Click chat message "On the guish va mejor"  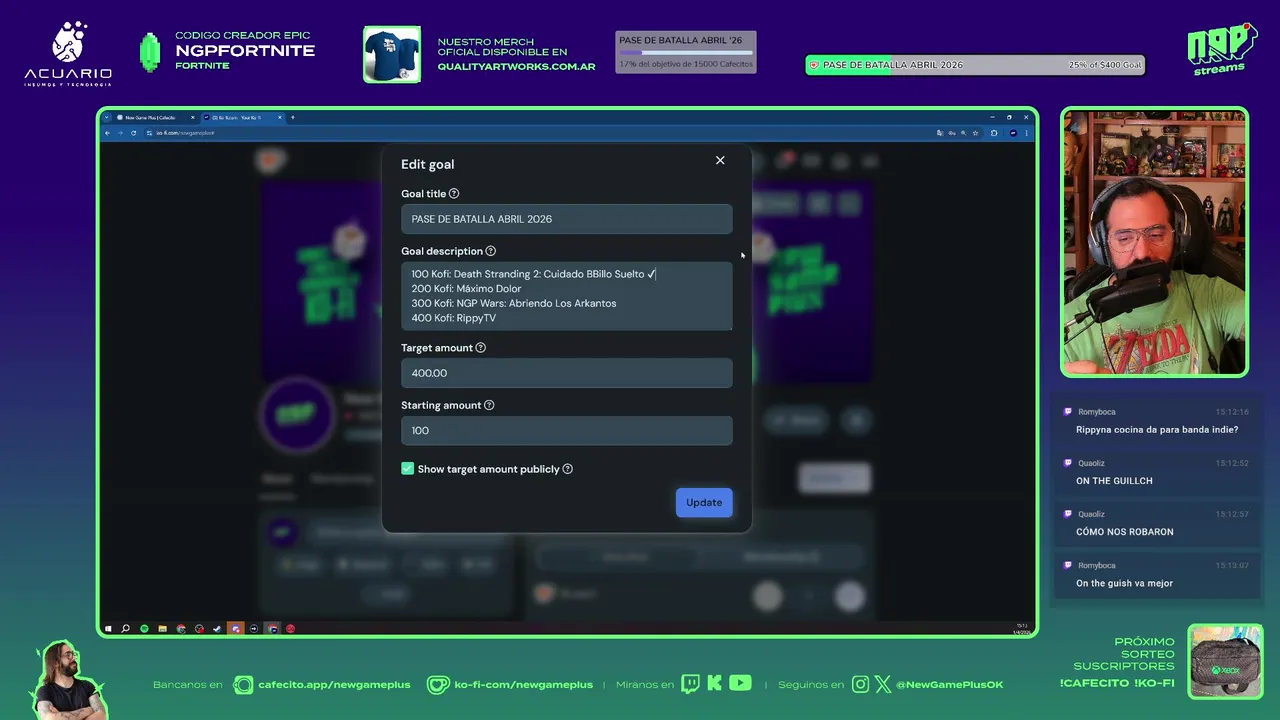pyautogui.click(x=1124, y=583)
